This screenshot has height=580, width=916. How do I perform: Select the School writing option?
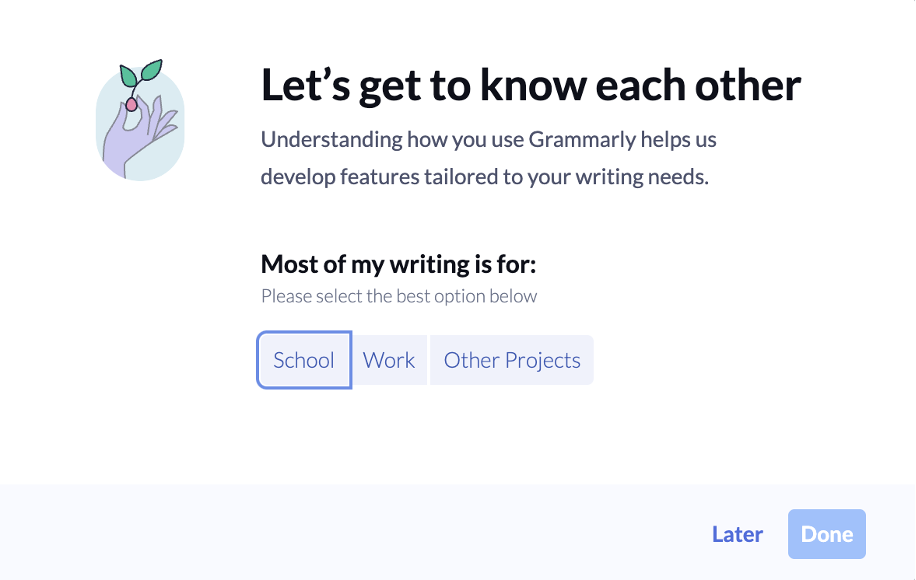point(304,360)
